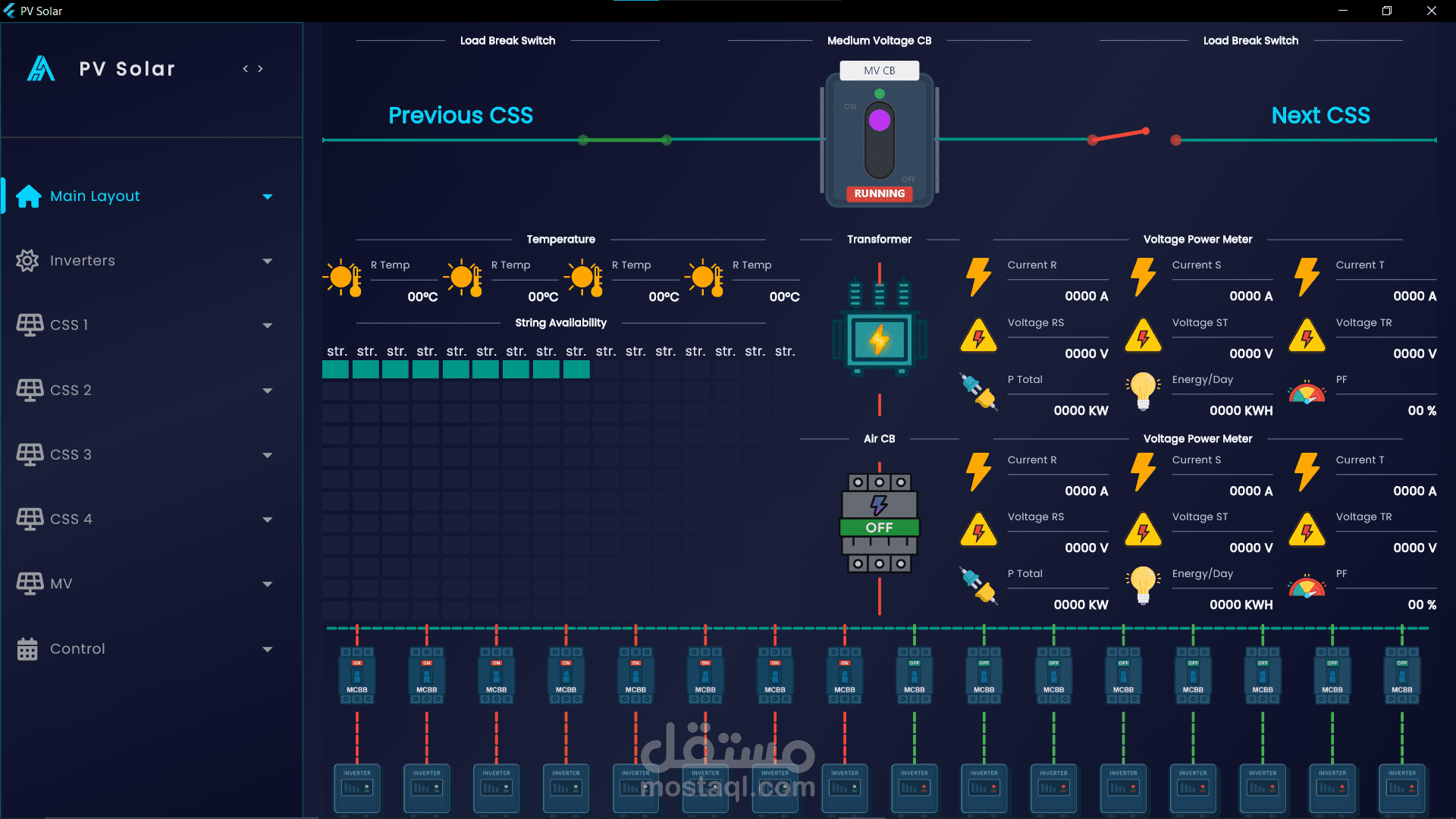Toggle the open Load Break Switch near Next CSS

(1120, 136)
